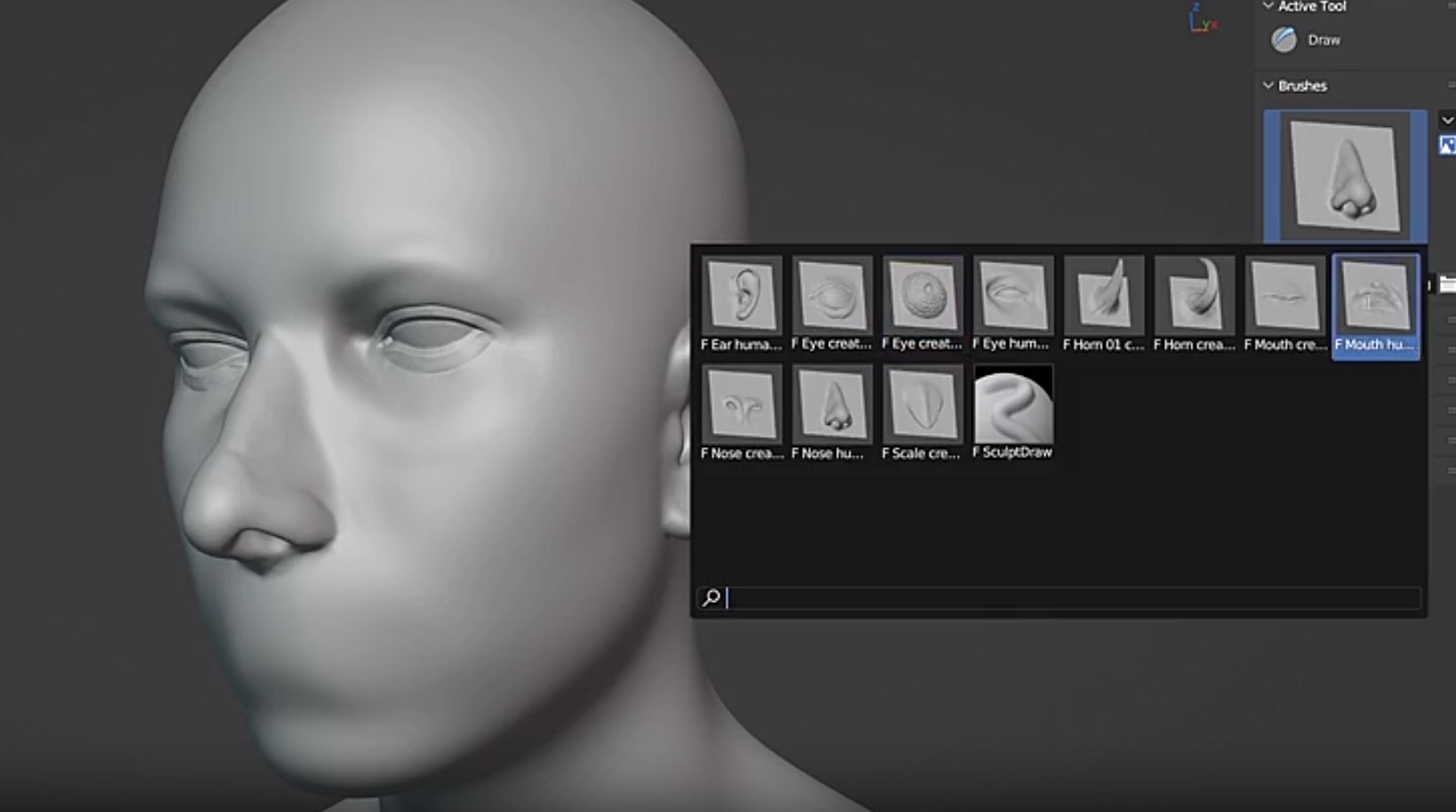Open the dropdown arrow beside brush preview
This screenshot has height=812, width=1456.
coord(1447,120)
